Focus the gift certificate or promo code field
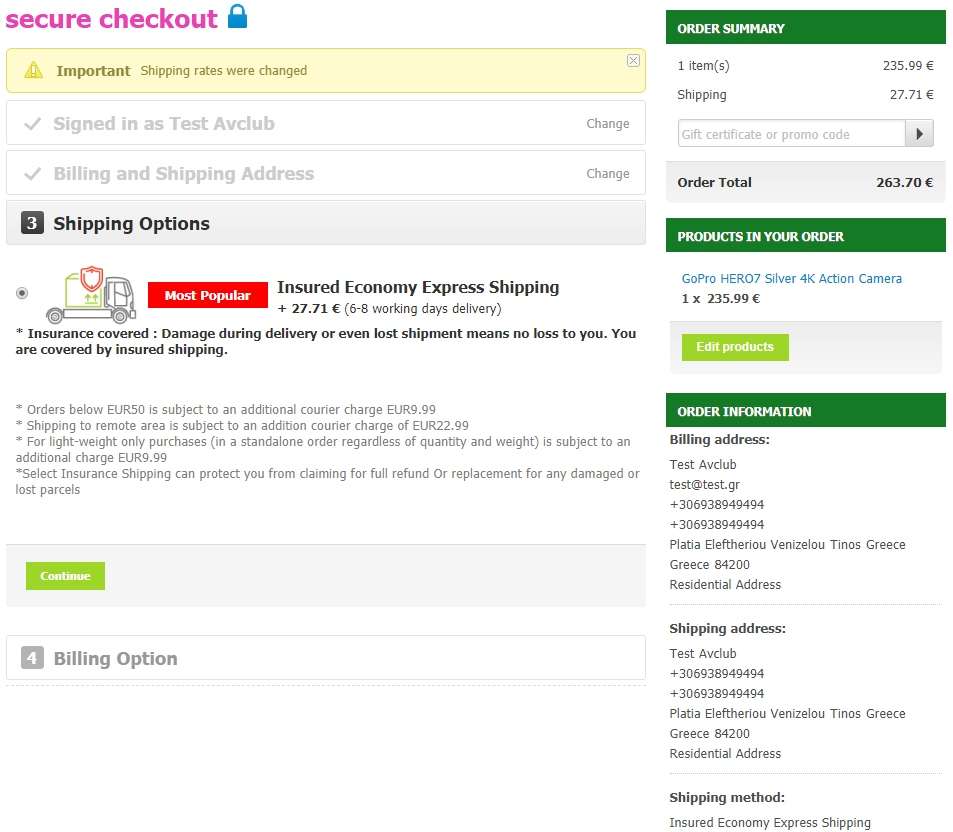953x832 pixels. point(791,134)
